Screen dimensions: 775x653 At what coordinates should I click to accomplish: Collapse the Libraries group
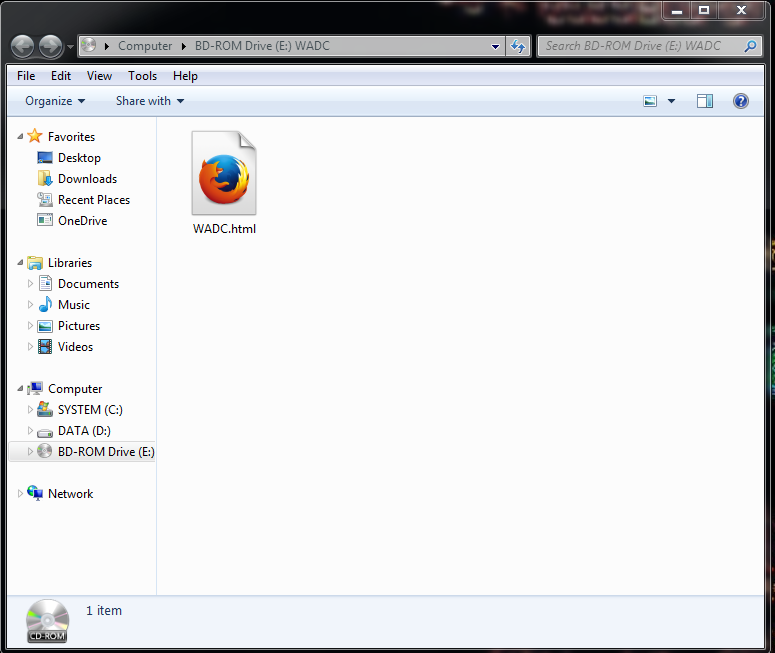tap(20, 262)
